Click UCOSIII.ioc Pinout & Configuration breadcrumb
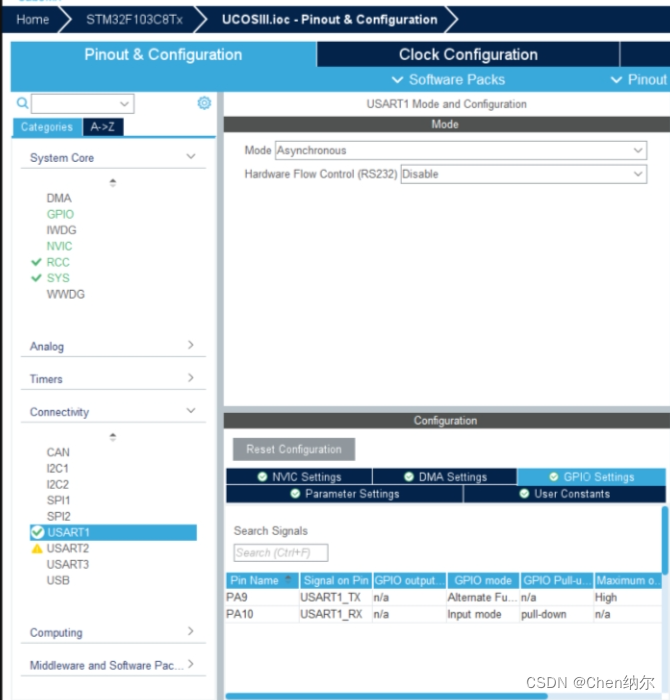670x700 pixels. click(329, 20)
